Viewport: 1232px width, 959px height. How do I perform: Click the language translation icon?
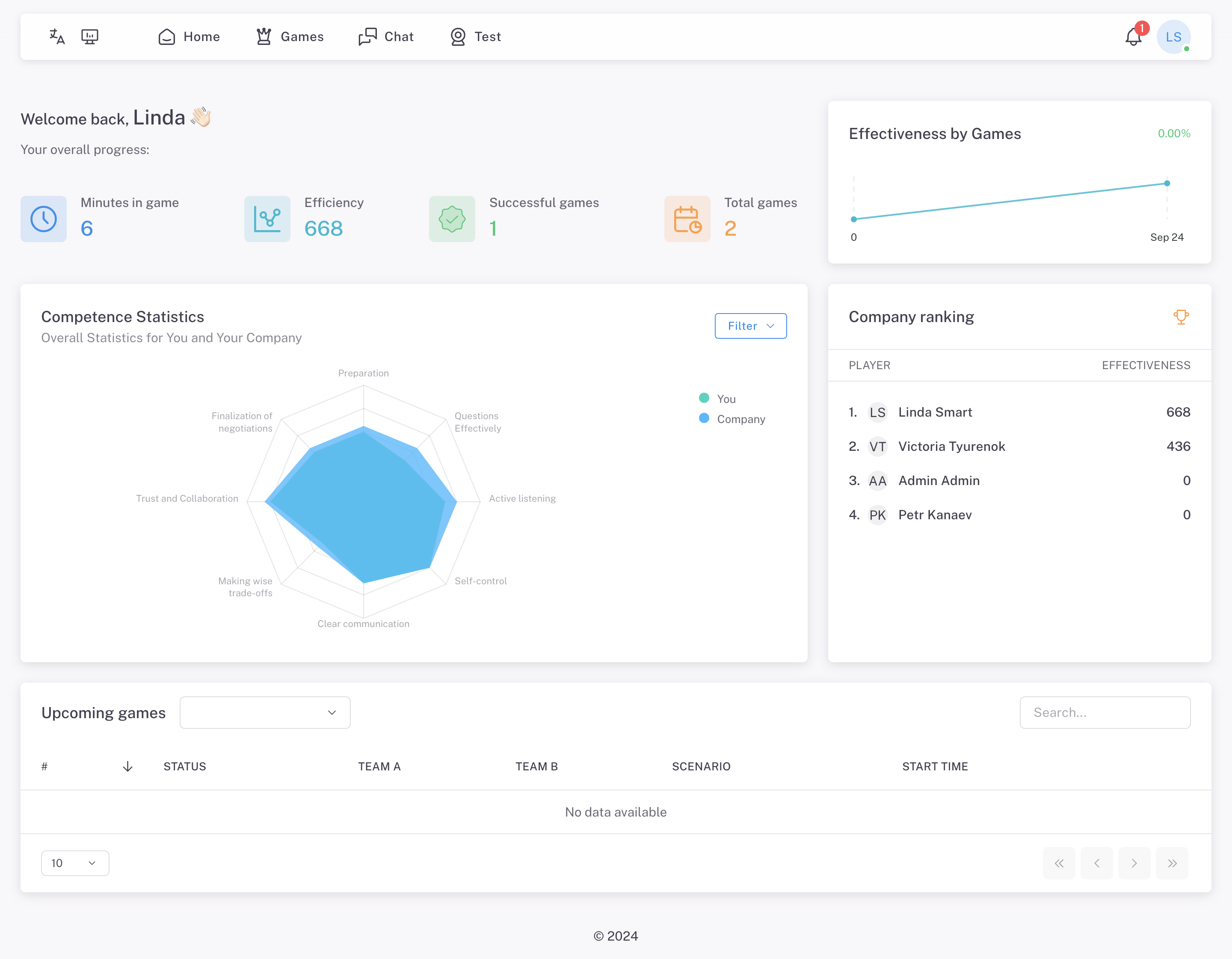coord(57,37)
